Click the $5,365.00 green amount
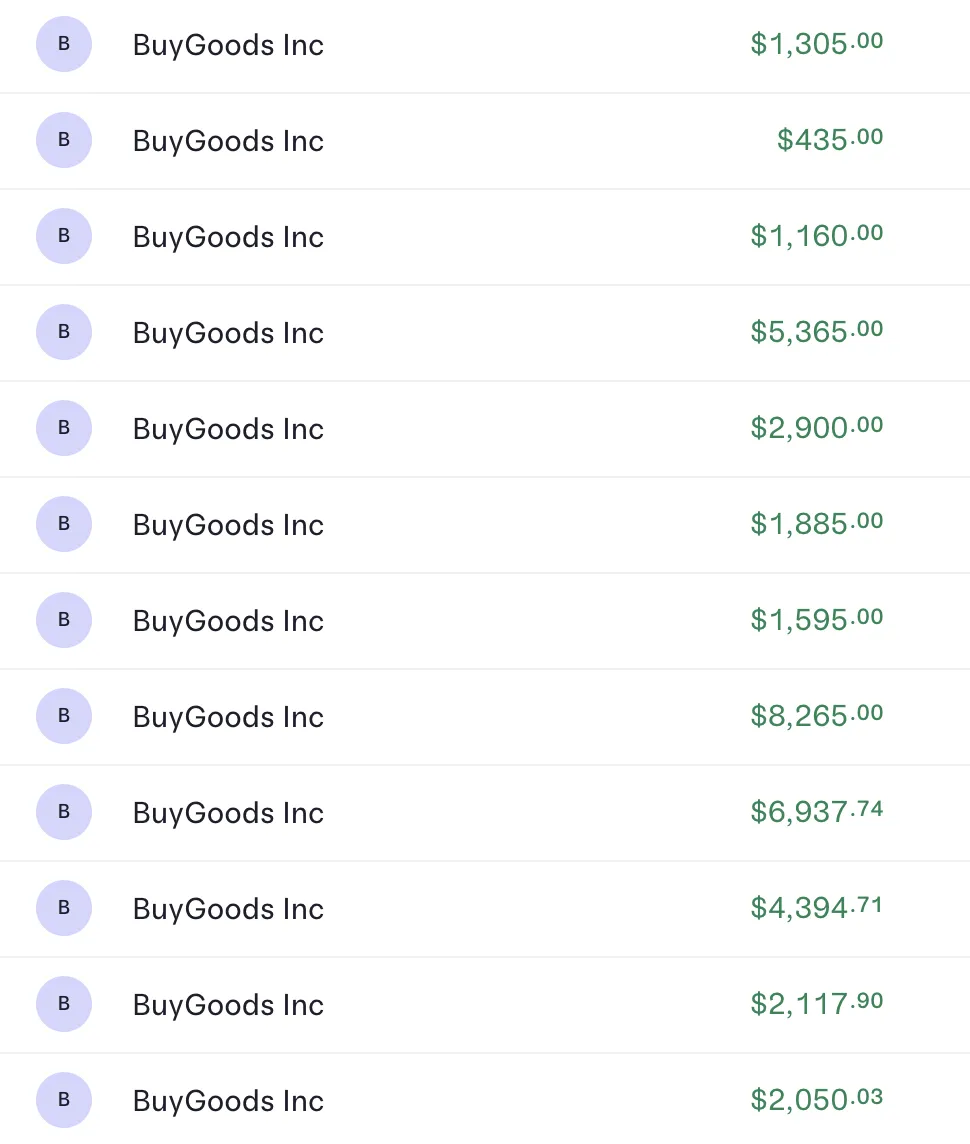This screenshot has width=970, height=1144. point(817,331)
